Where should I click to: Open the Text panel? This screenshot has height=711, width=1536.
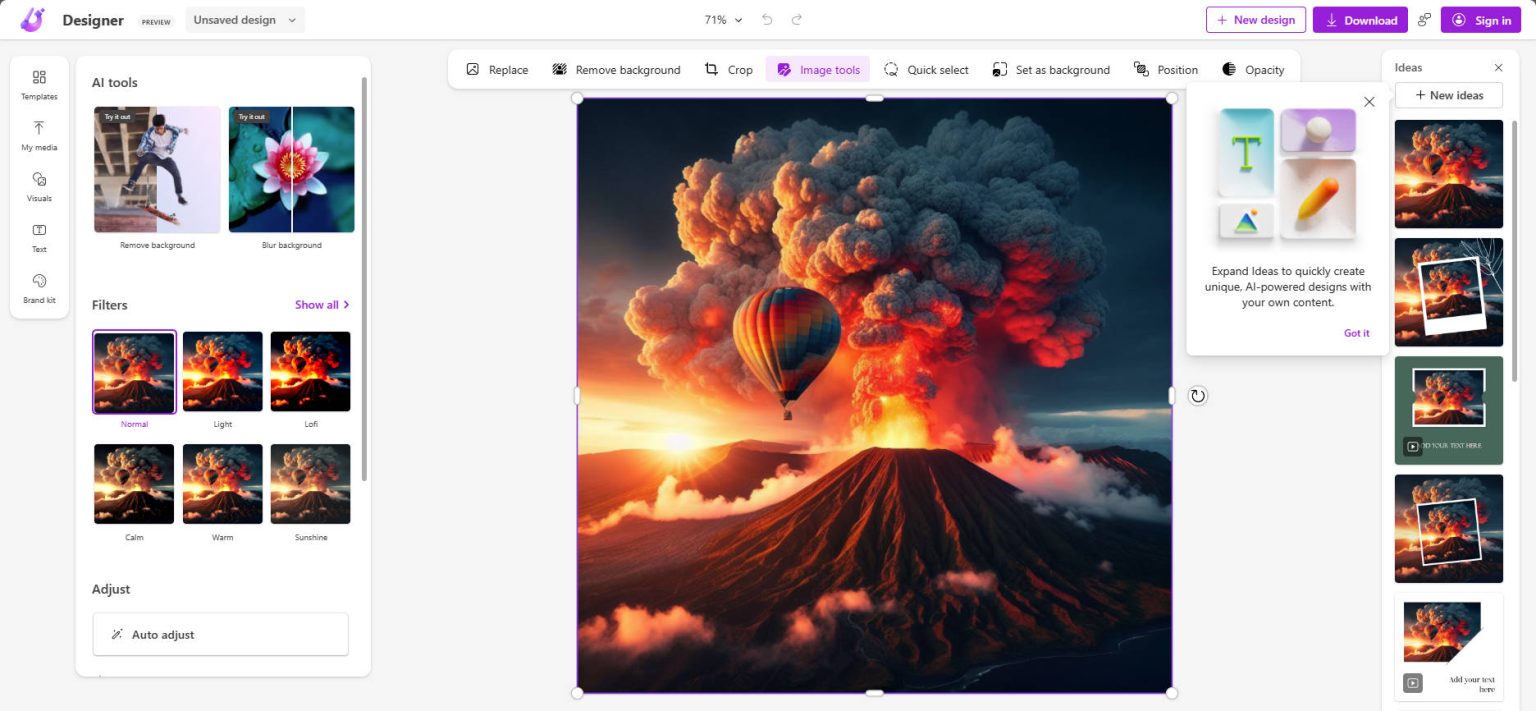[39, 238]
